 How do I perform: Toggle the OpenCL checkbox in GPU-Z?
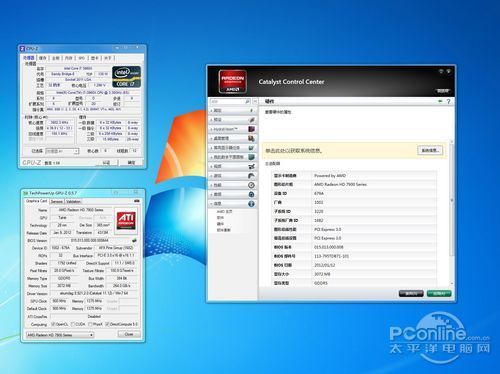53,324
